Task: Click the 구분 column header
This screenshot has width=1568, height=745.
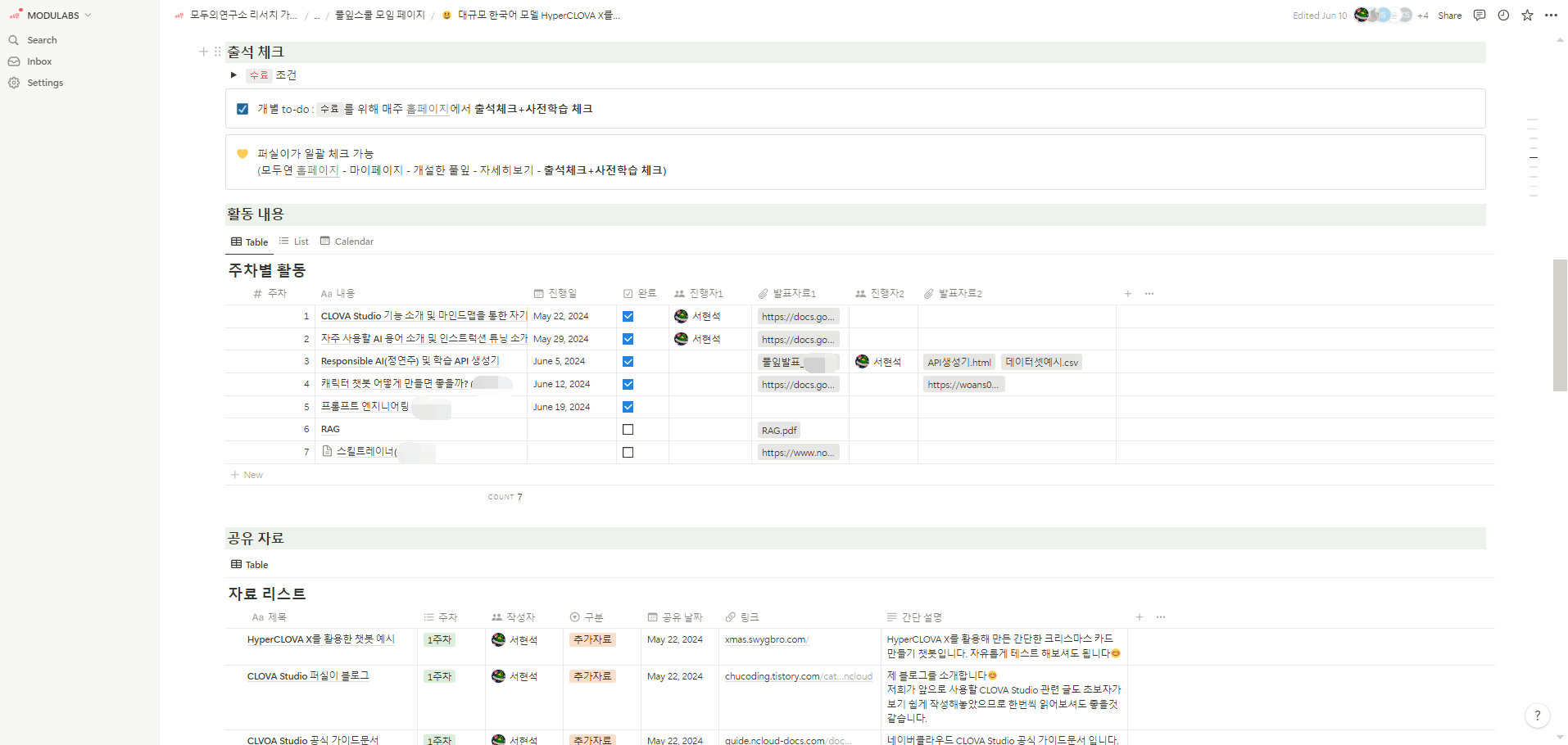Action: [x=587, y=617]
